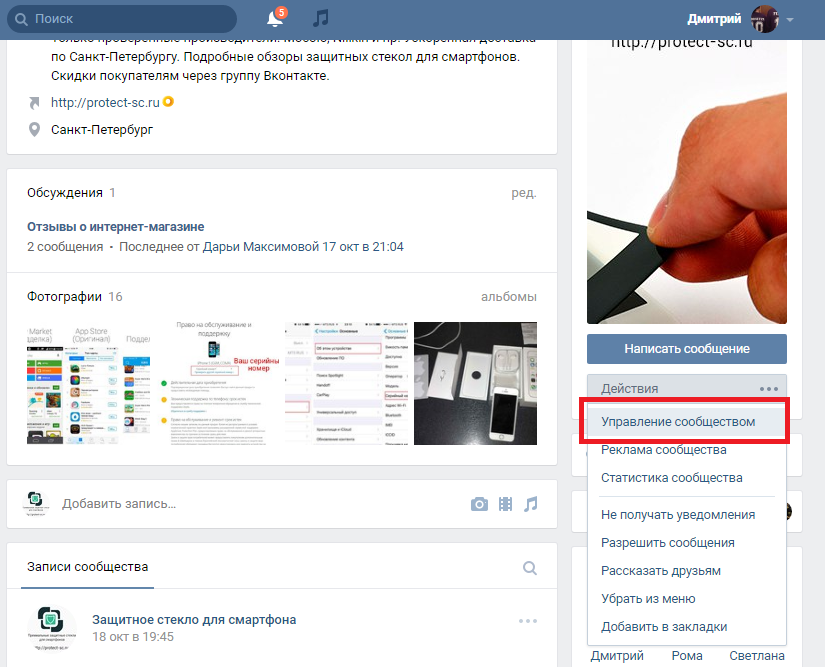Open the protect-sc.ru website link
825x667 pixels.
[105, 102]
